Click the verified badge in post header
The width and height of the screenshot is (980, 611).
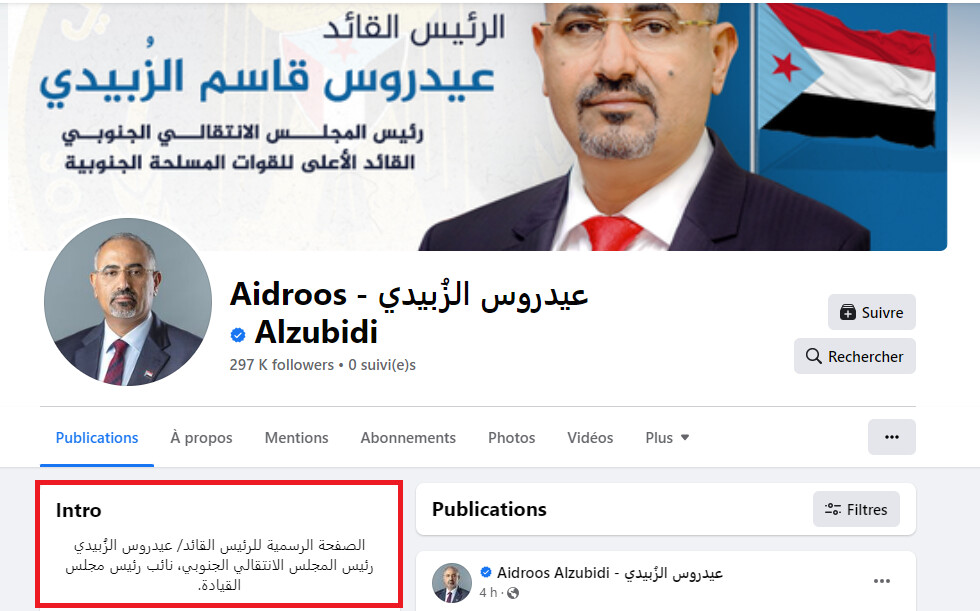[x=486, y=572]
